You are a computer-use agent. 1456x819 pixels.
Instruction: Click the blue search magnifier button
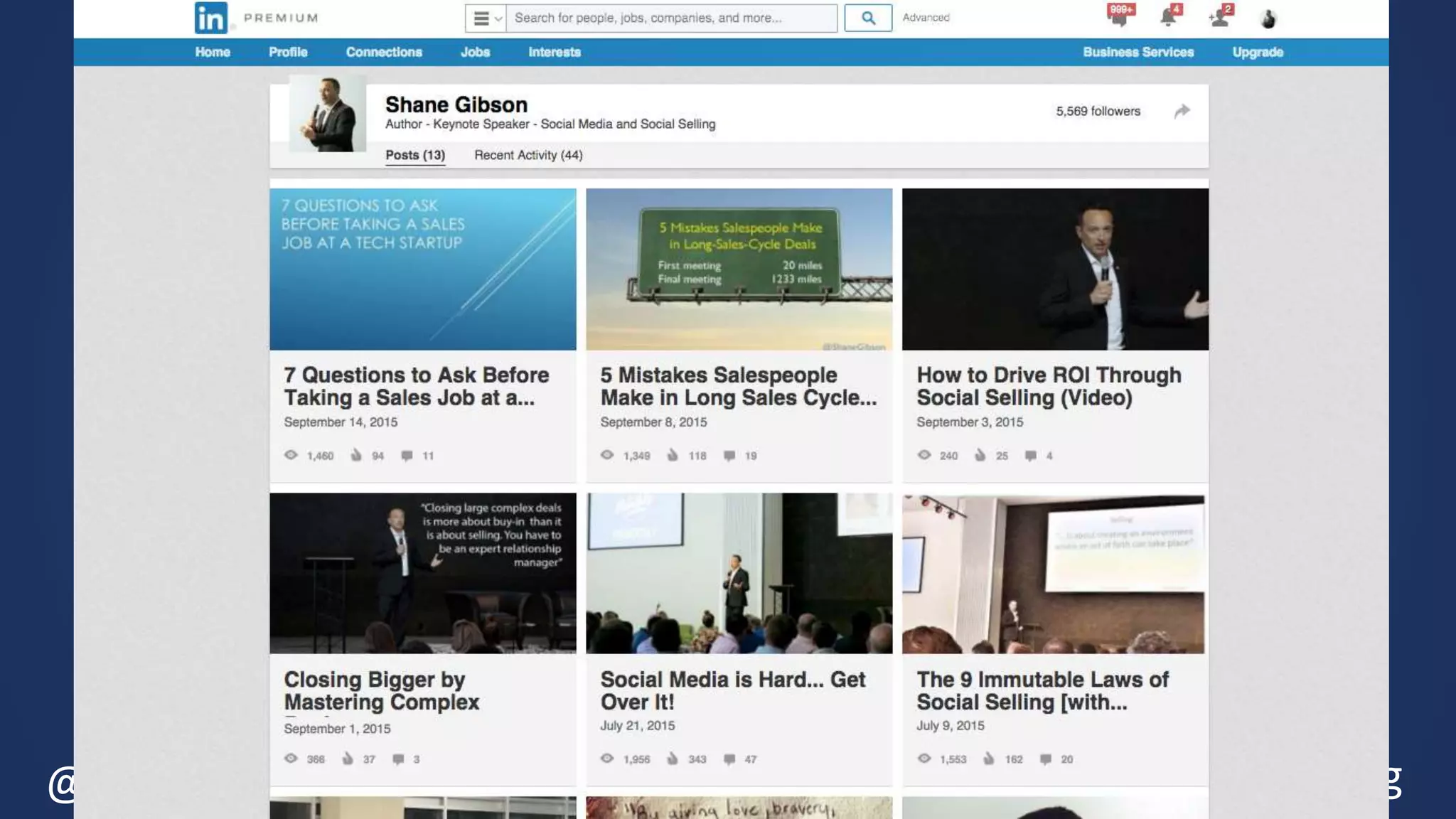[868, 18]
